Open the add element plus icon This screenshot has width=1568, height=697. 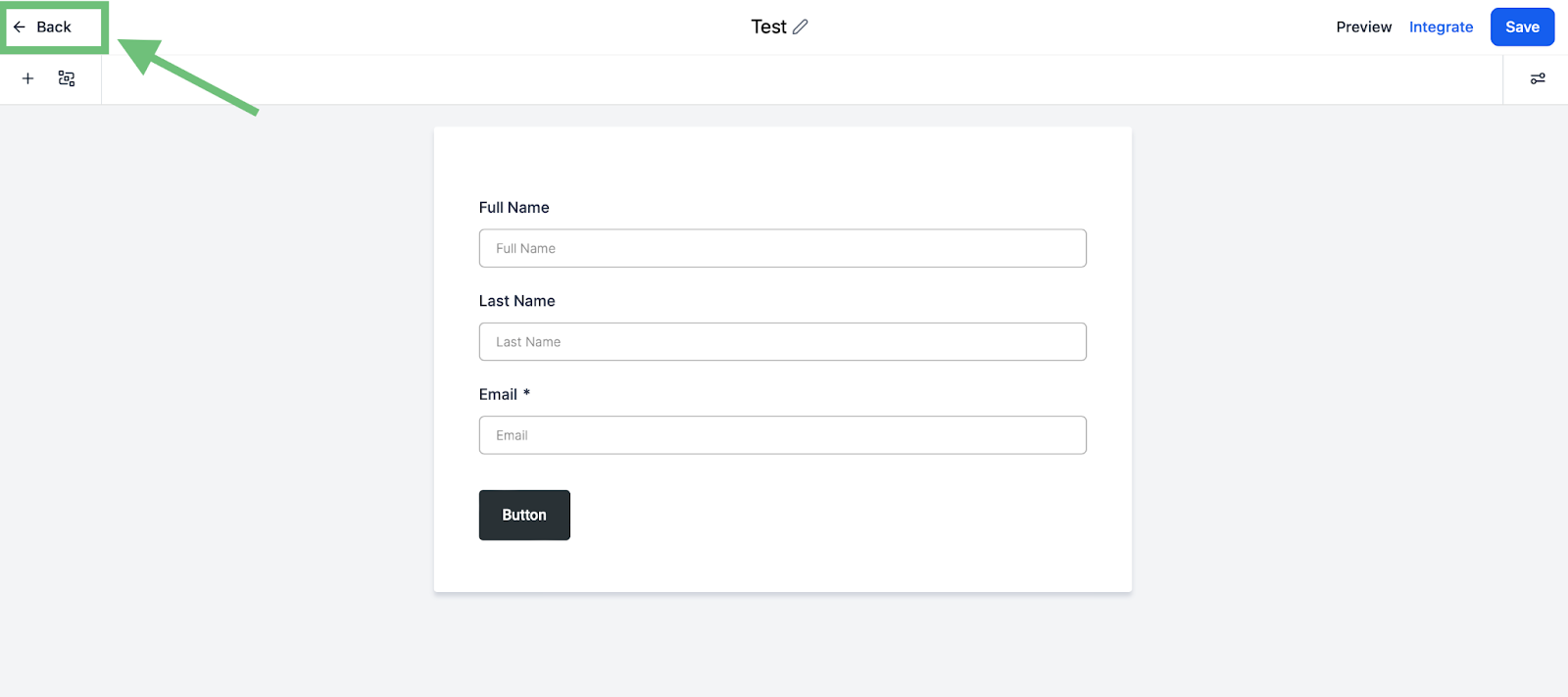[x=28, y=78]
